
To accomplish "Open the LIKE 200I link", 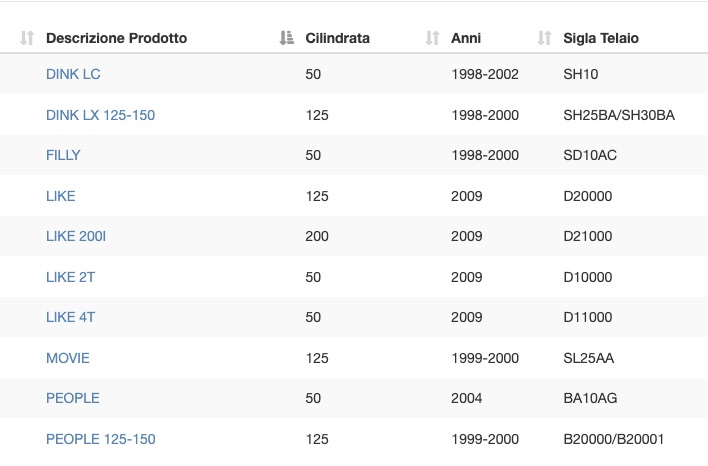I will 76,236.
